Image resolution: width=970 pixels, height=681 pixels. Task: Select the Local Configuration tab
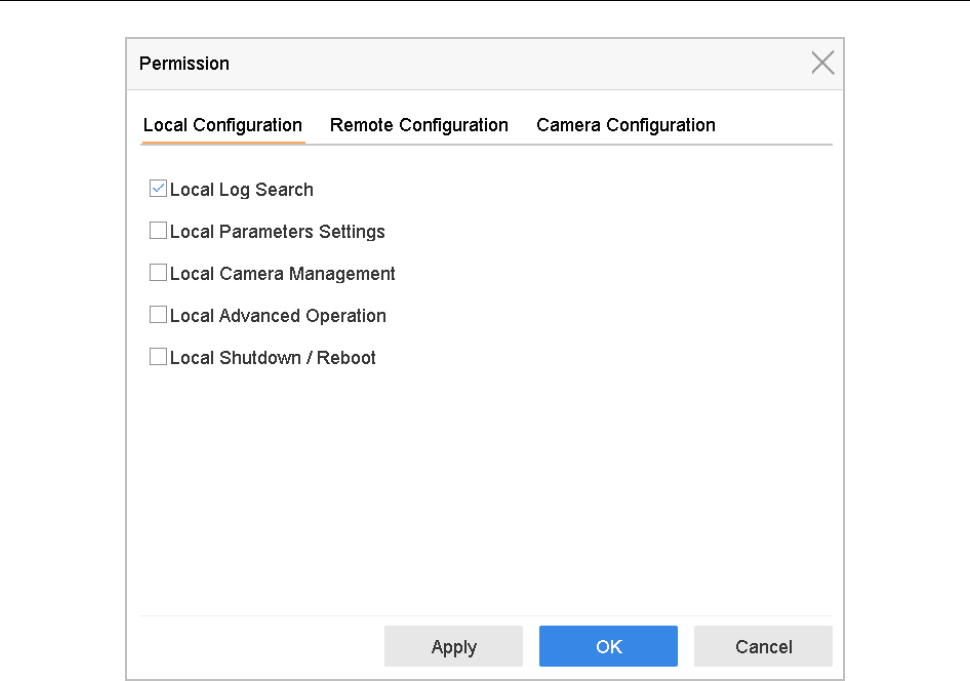222,125
